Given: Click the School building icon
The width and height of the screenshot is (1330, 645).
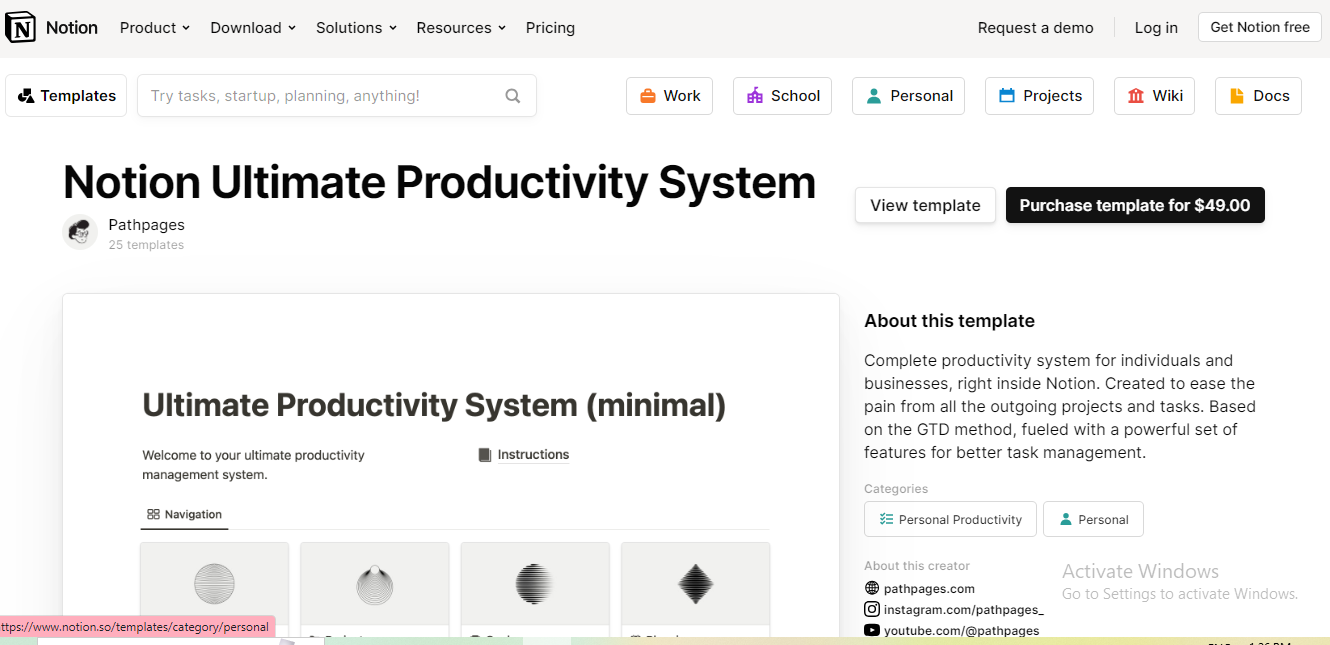Looking at the screenshot, I should (755, 96).
